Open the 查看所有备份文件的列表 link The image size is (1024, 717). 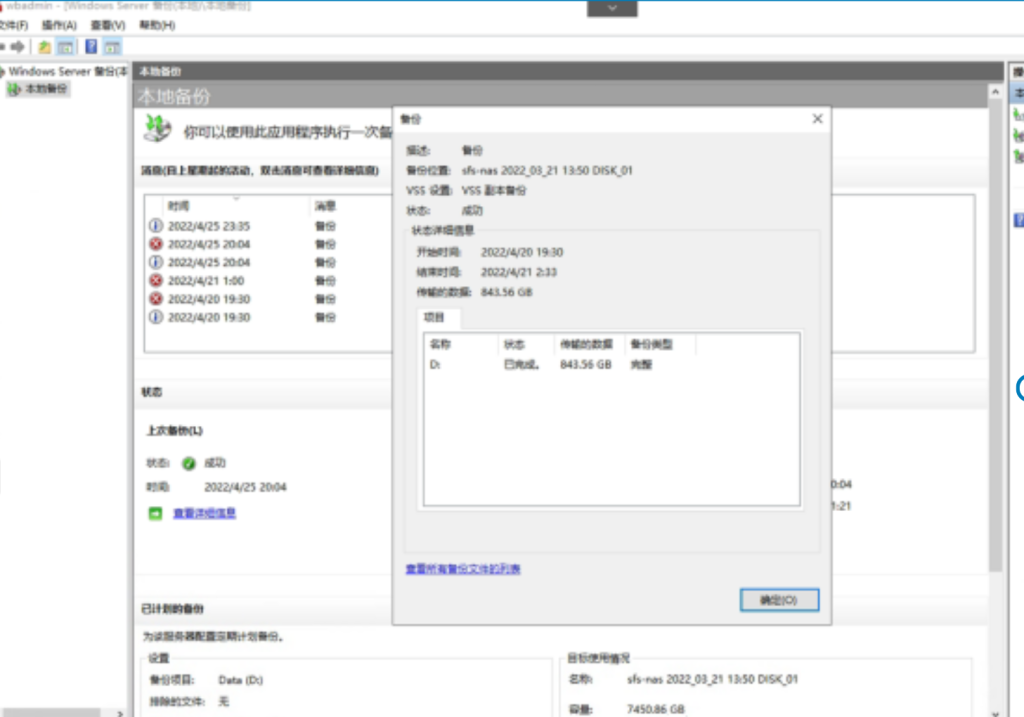[x=462, y=569]
